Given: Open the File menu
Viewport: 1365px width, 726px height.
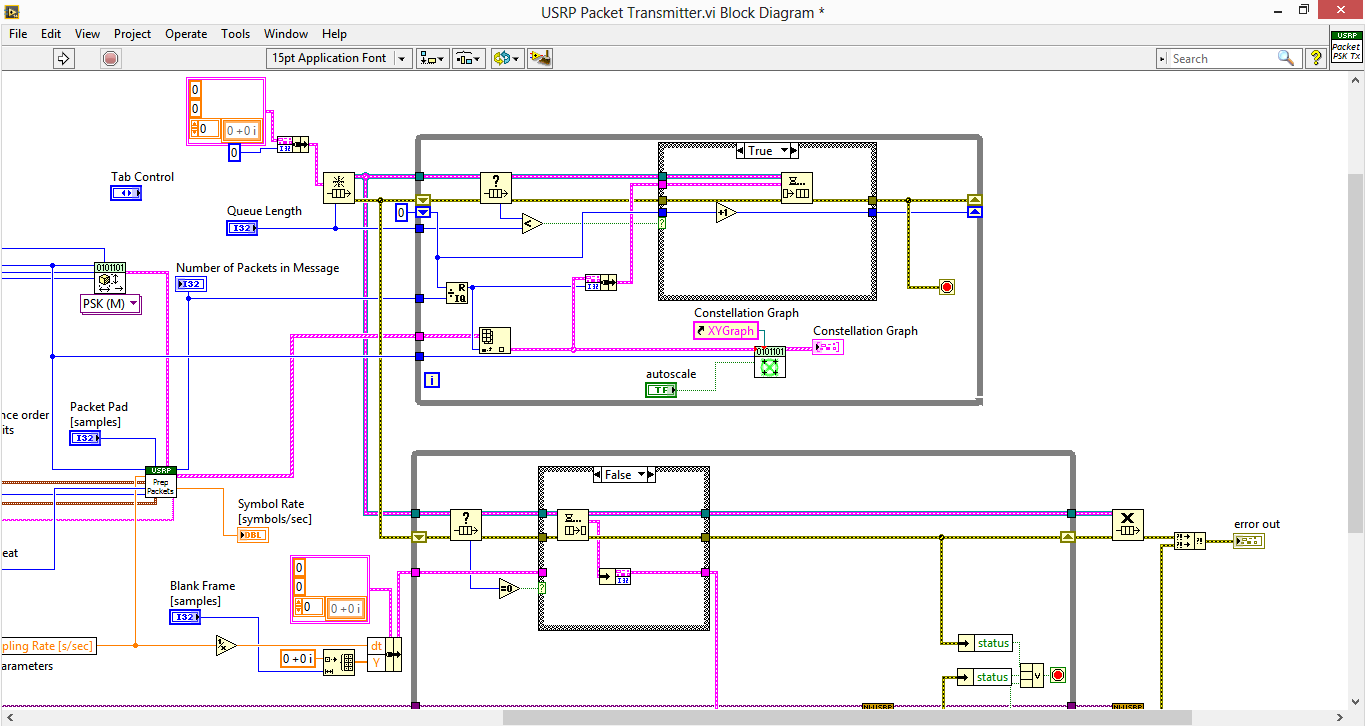Looking at the screenshot, I should [x=18, y=33].
